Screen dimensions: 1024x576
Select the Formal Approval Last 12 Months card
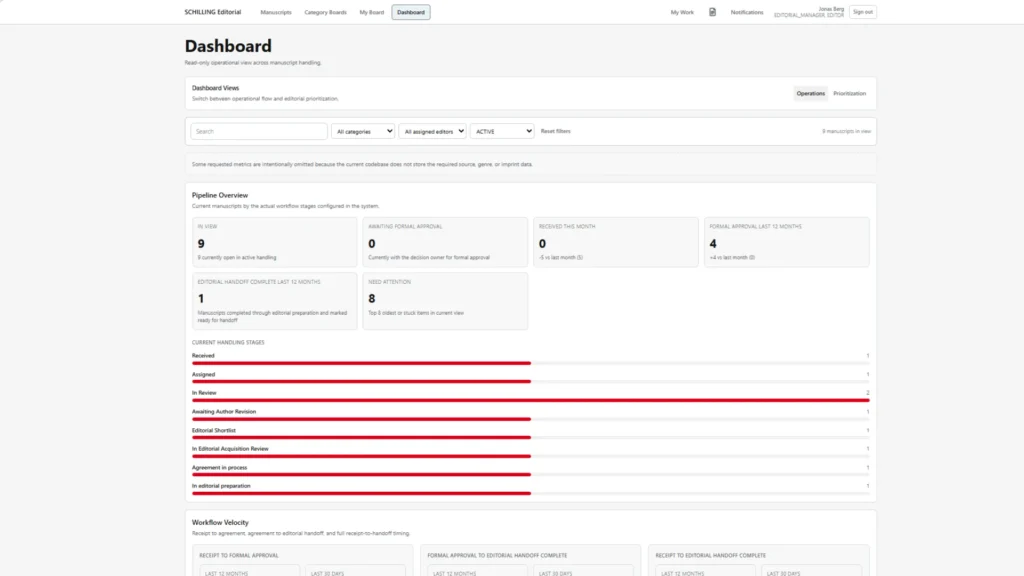pyautogui.click(x=786, y=242)
